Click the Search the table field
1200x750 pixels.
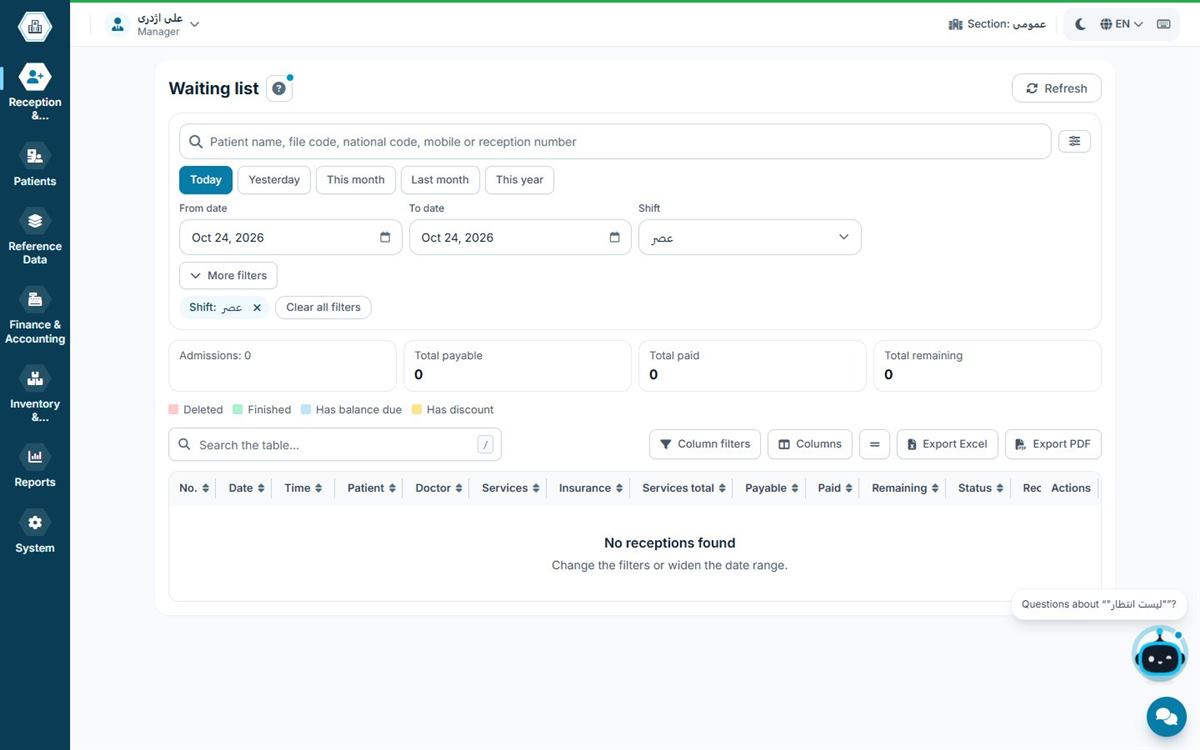pyautogui.click(x=335, y=445)
